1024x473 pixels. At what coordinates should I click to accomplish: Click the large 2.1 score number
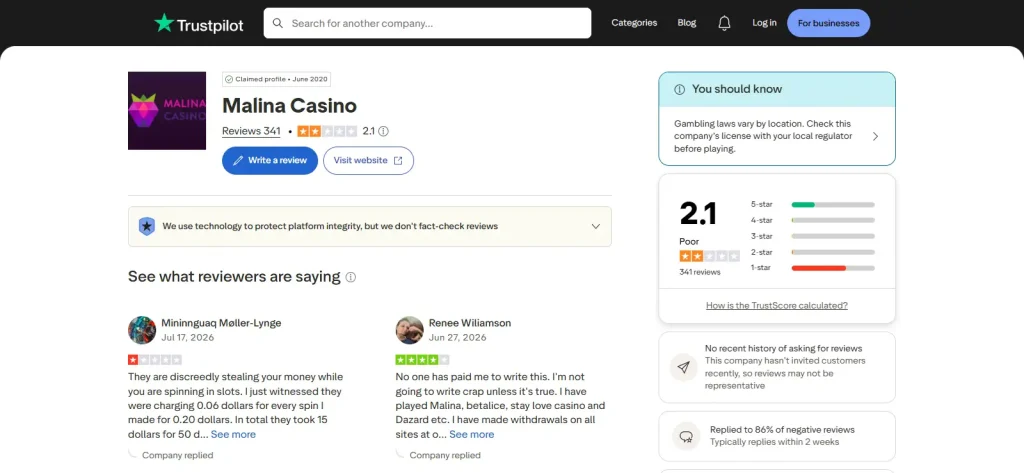tap(698, 213)
